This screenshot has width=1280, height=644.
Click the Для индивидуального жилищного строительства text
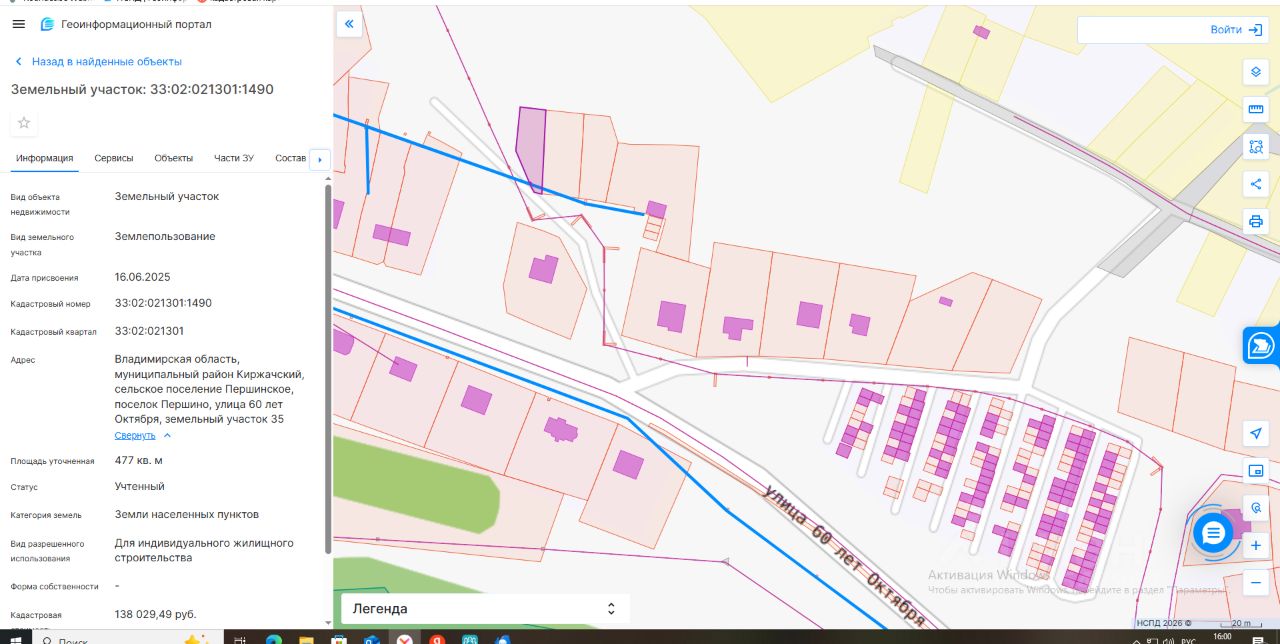pos(204,550)
